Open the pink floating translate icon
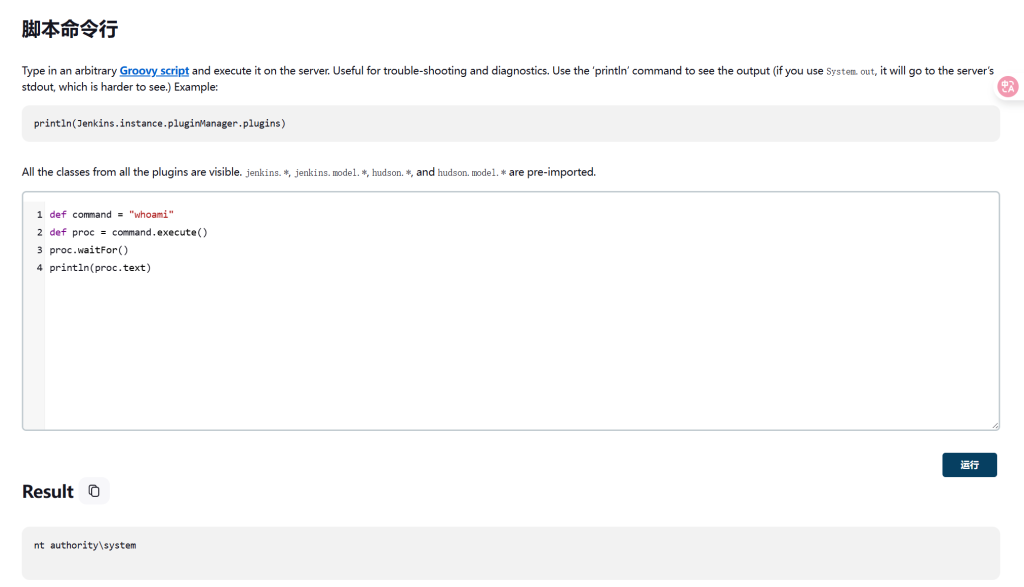Screen dimensions: 1024x587 pyautogui.click(x=1007, y=88)
